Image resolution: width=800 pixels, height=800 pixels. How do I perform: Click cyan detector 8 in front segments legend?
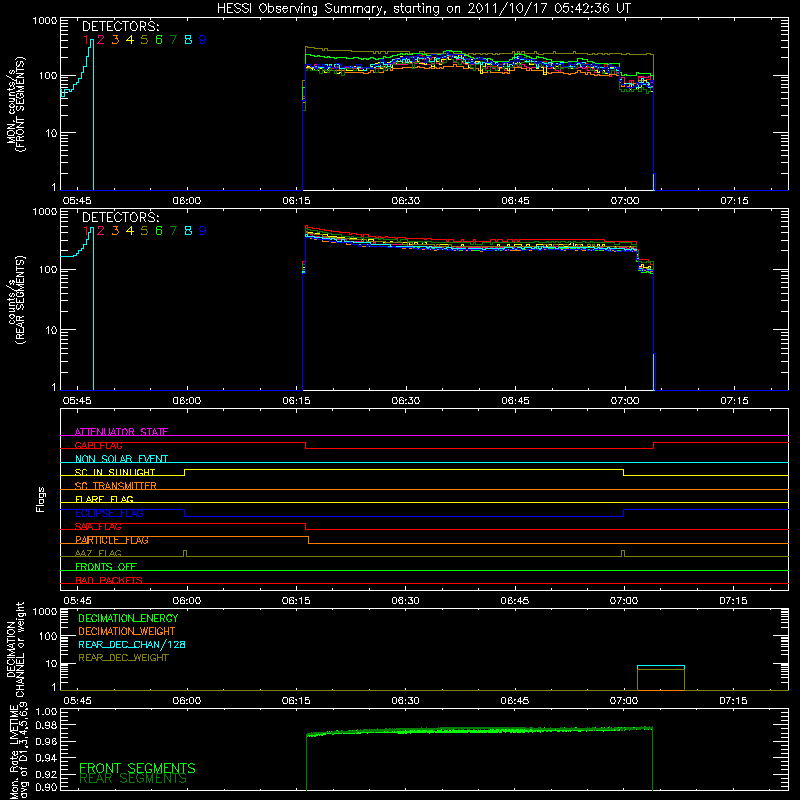[x=188, y=40]
